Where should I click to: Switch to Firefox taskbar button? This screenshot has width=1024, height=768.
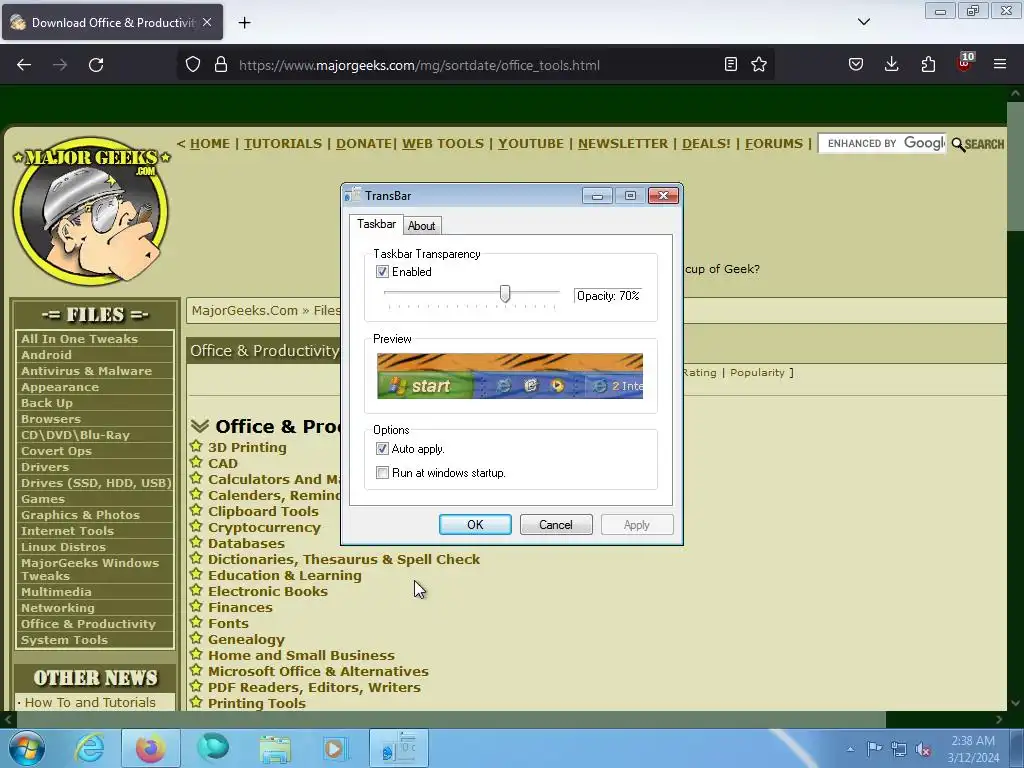click(x=150, y=748)
